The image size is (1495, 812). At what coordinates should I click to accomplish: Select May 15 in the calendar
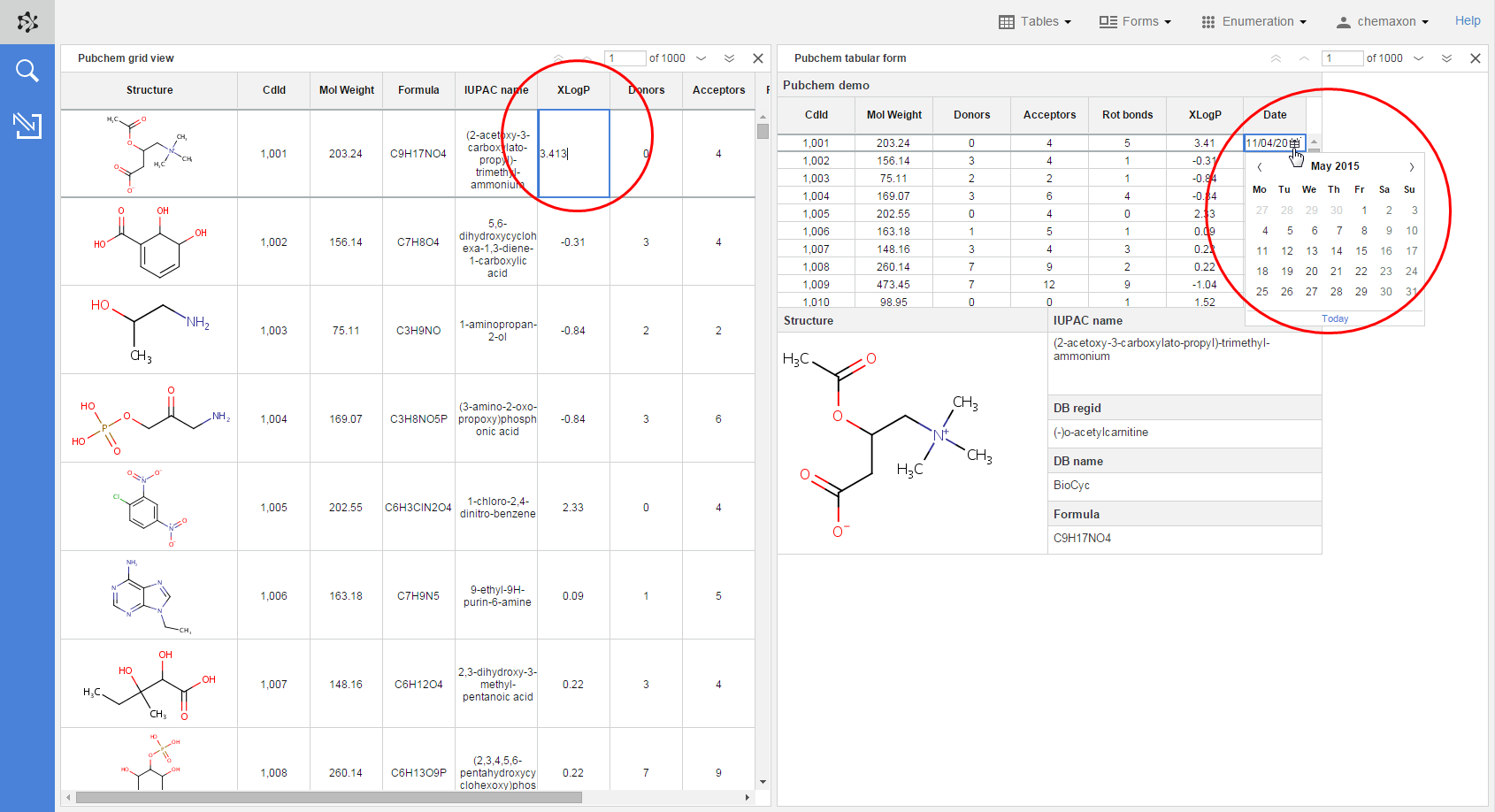tap(1361, 251)
